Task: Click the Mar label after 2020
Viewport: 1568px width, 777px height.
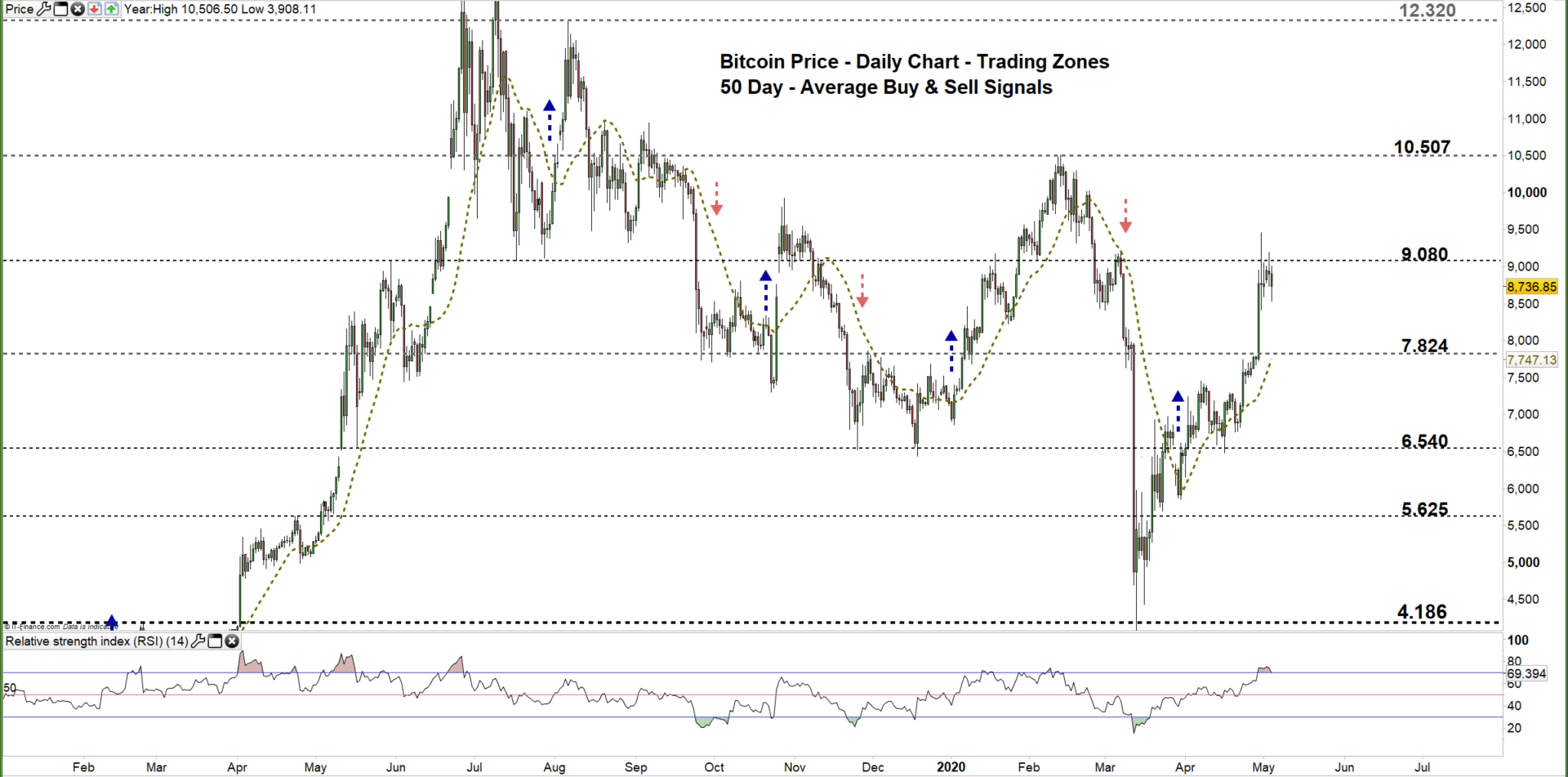Action: [x=1105, y=767]
